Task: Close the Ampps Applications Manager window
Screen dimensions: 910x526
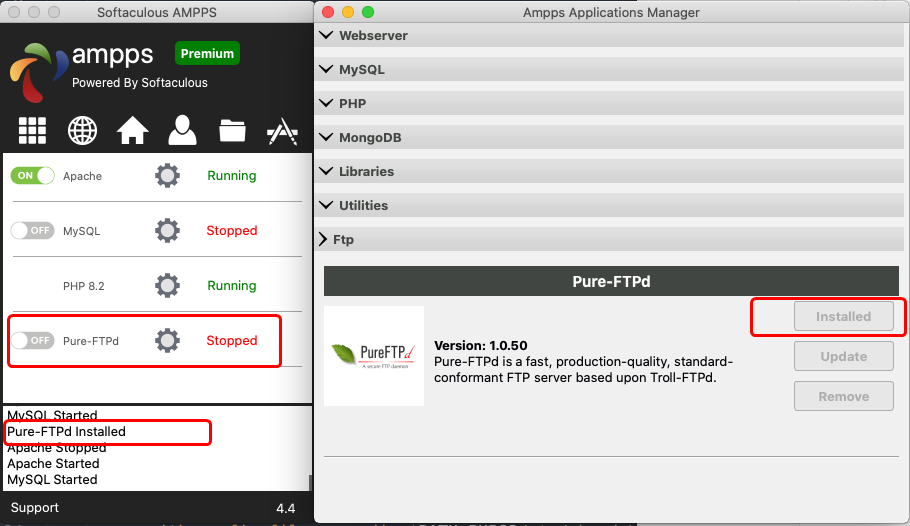Action: tap(328, 12)
